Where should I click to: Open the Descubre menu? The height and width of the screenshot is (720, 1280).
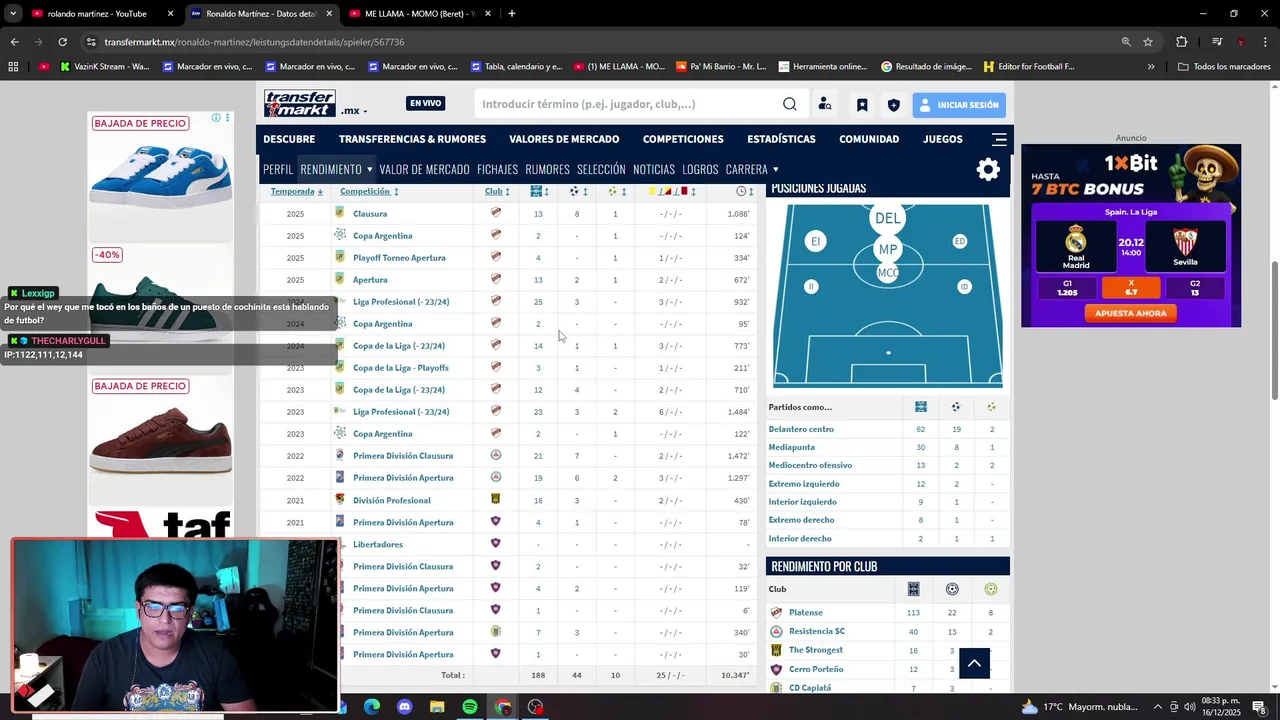[x=289, y=139]
